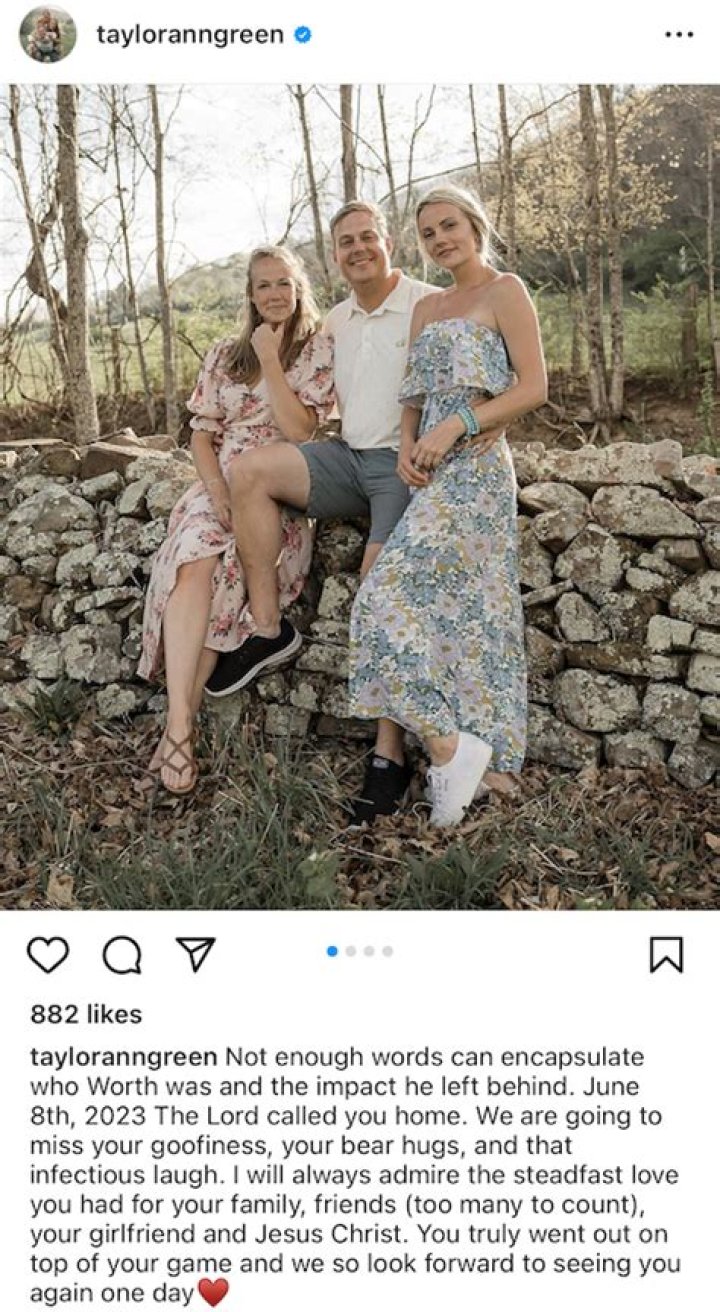Viewport: 720px width, 1312px height.
Task: Click the red heart emoji in caption
Action: (x=213, y=1292)
